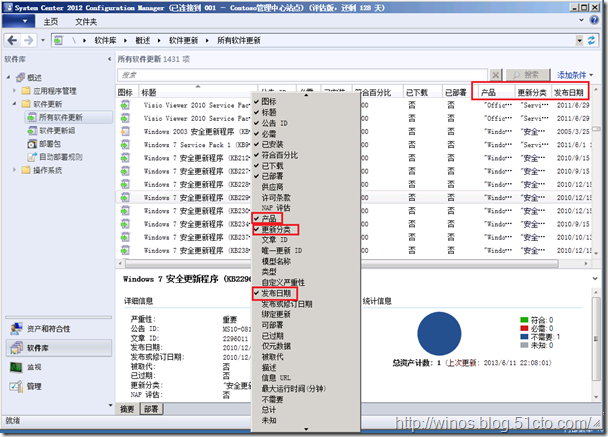Viewport: 608px width, 437px height.
Task: Click the 应用程序管理 folder icon
Action: 26,91
